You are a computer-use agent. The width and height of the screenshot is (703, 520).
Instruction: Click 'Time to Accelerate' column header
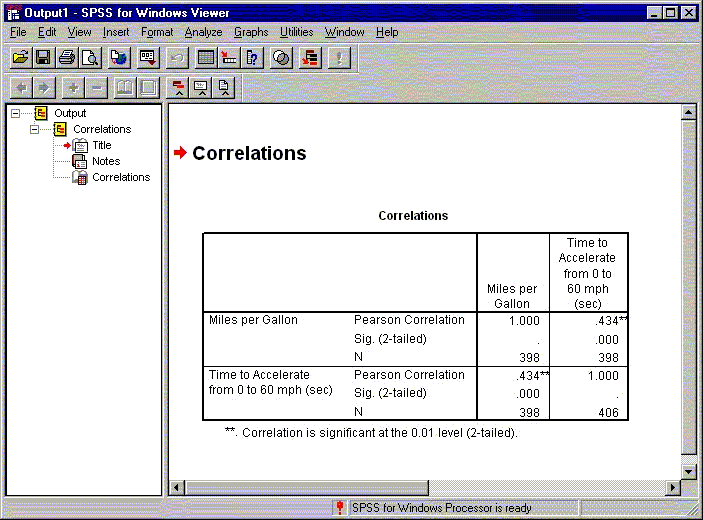[587, 273]
